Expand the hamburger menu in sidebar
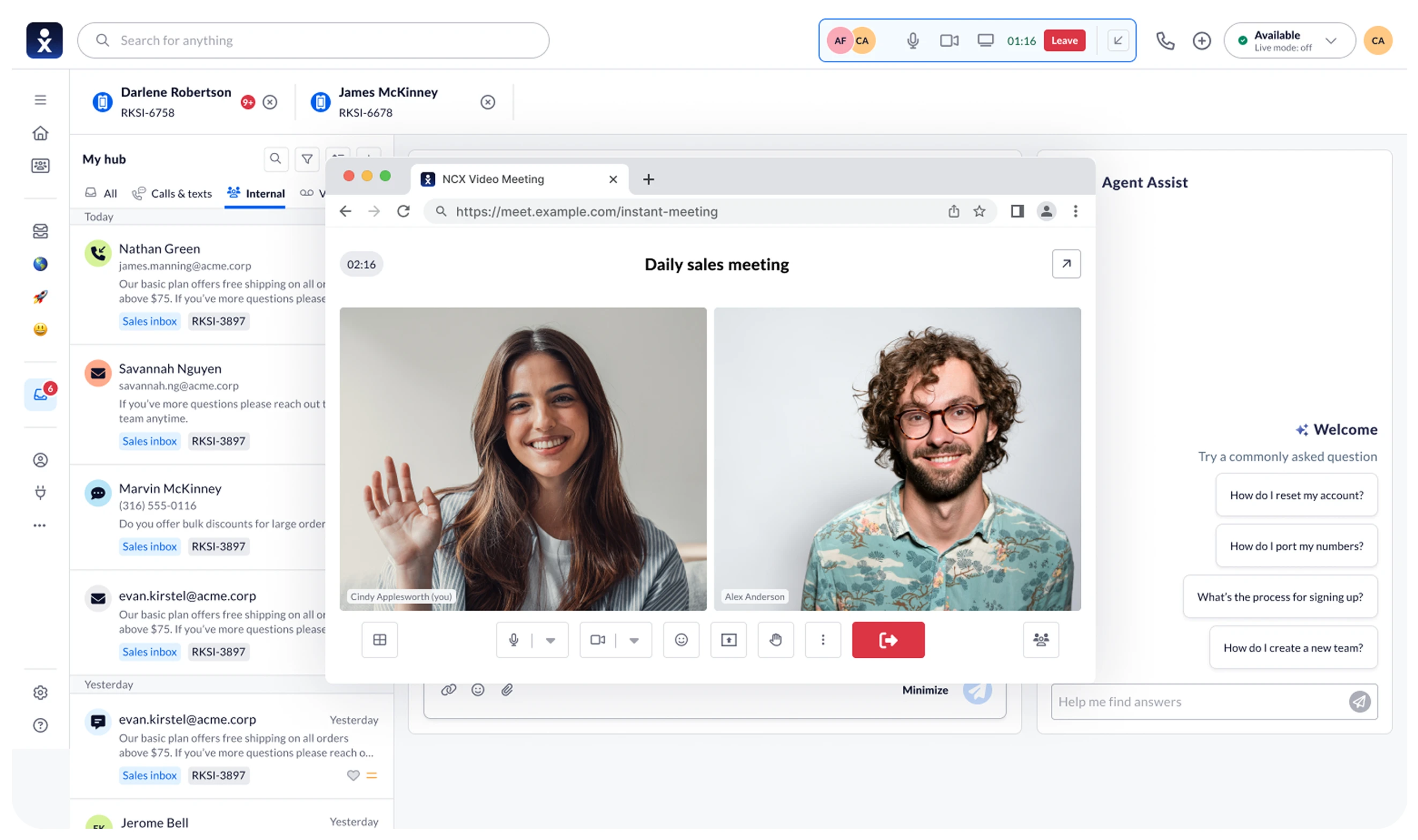 (40, 100)
